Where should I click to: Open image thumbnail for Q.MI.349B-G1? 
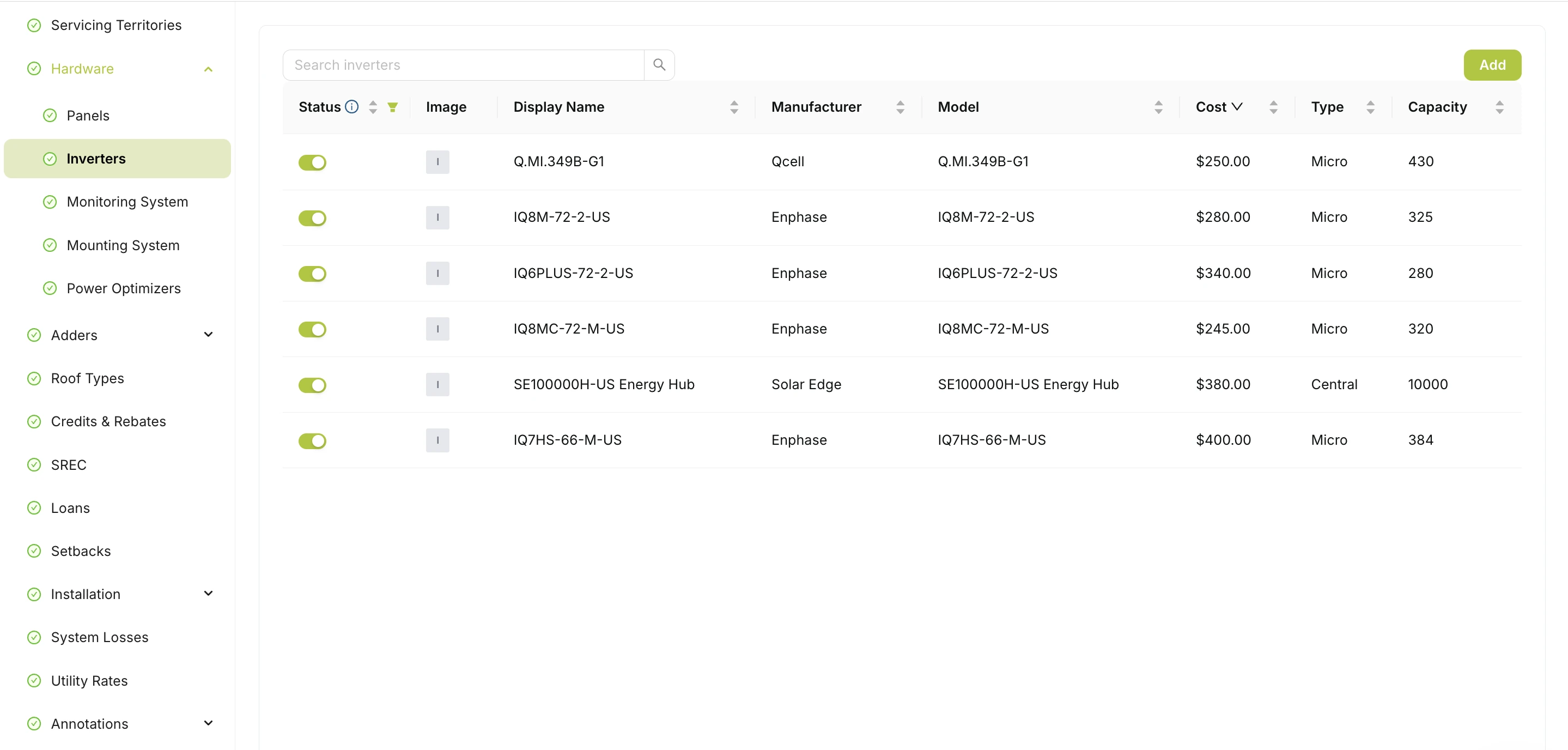437,162
